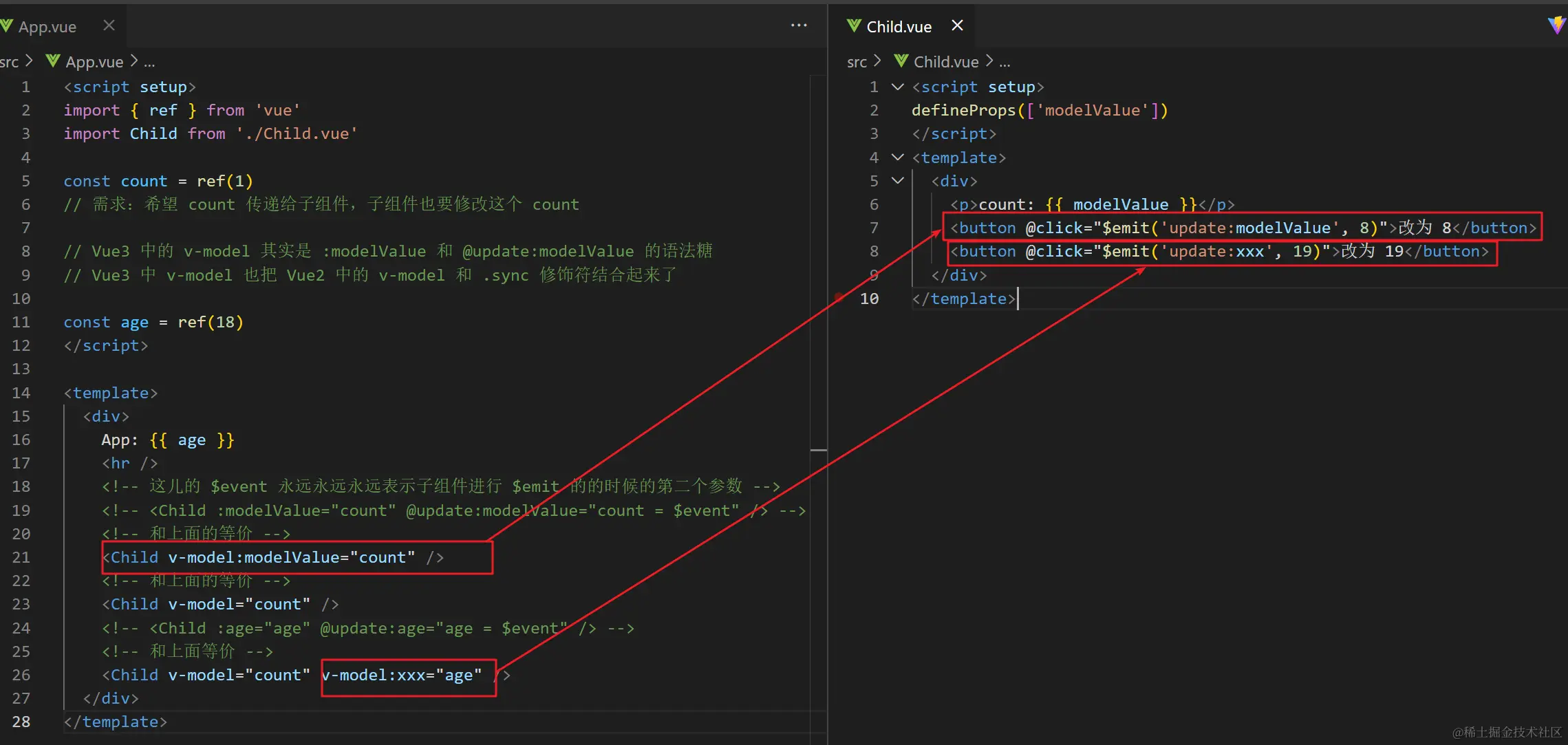Screen dimensions: 1568x745
Task: Open the ellipsis breadcrumb after Child.vue
Action: pos(1005,62)
